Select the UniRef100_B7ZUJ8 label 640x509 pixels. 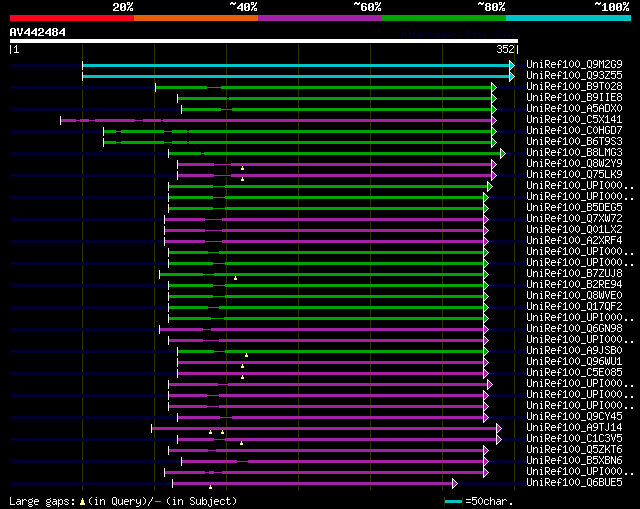[x=574, y=273]
